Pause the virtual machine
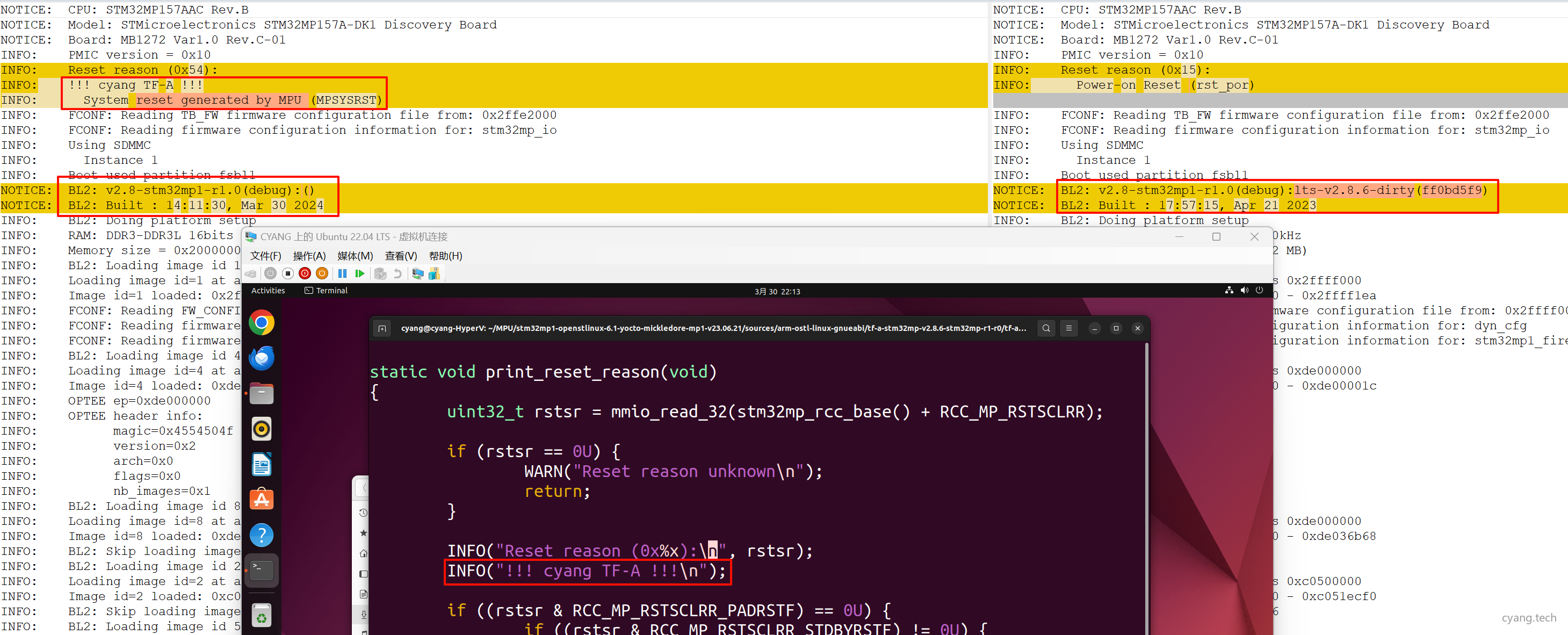 (342, 273)
